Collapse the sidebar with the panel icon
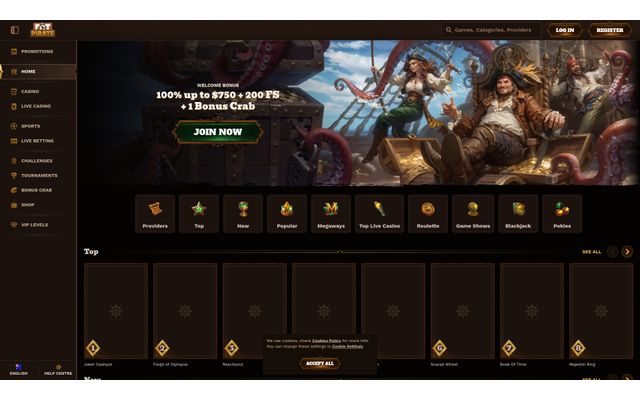This screenshot has width=640, height=400. coord(15,30)
